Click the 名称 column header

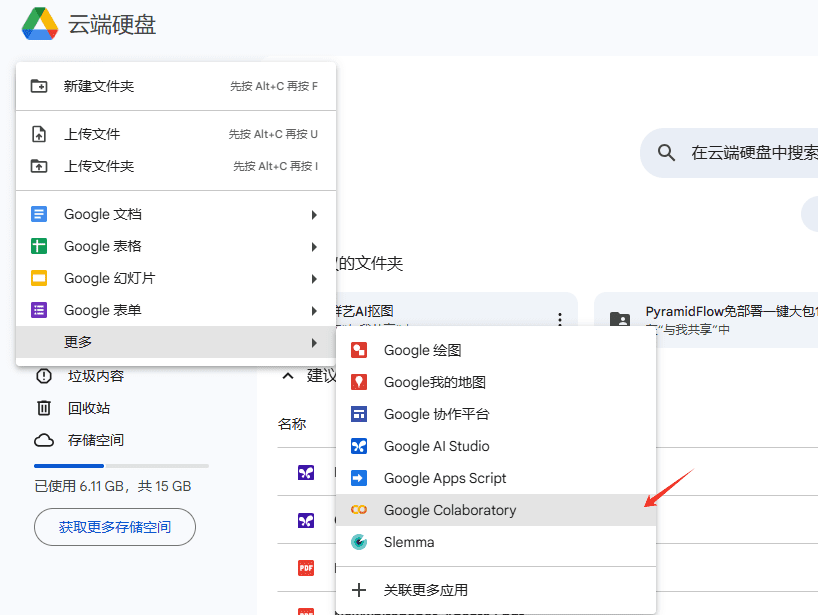pyautogui.click(x=292, y=424)
